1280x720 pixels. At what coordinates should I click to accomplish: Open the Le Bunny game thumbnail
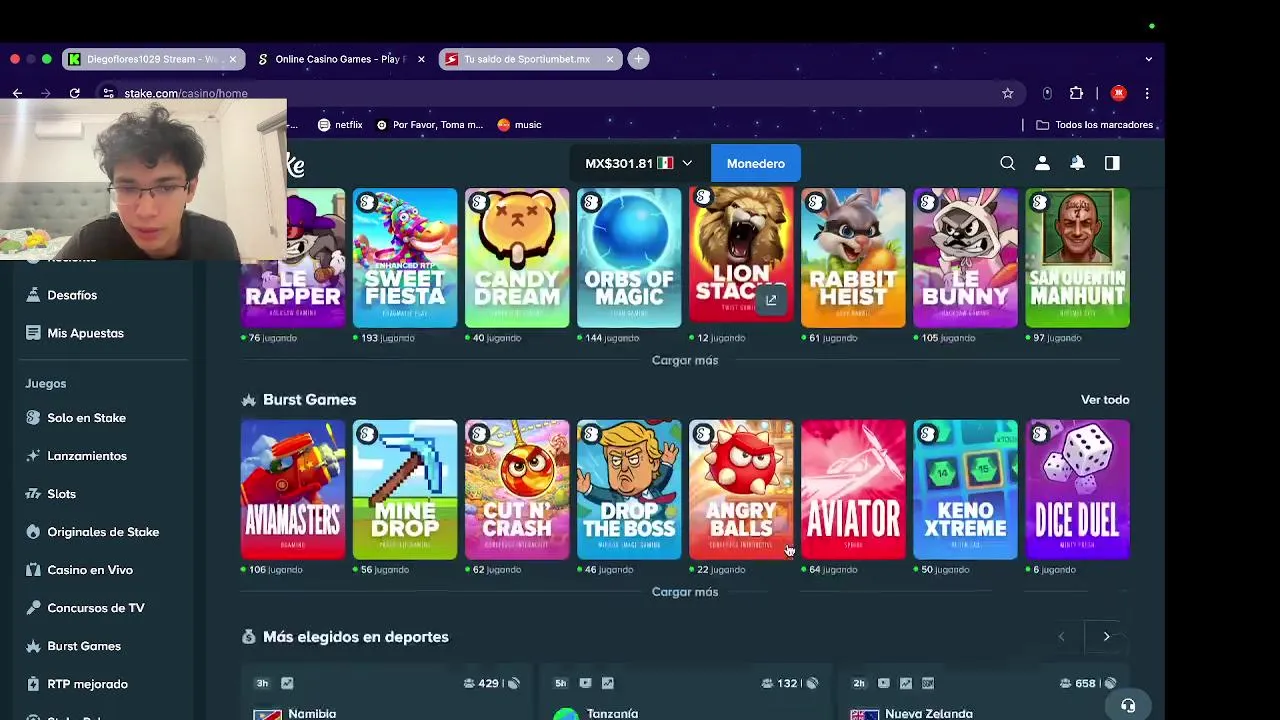point(965,258)
